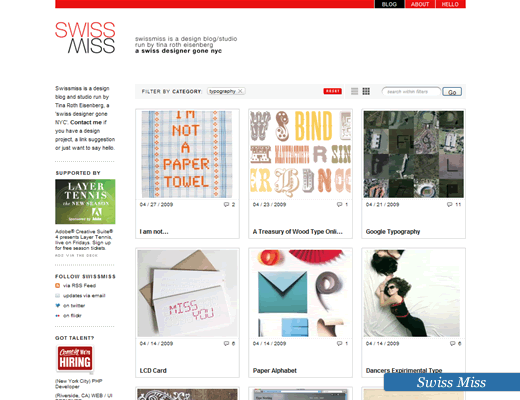Open the twitter bird icon link
The image size is (520, 400).
pyautogui.click(x=58, y=305)
